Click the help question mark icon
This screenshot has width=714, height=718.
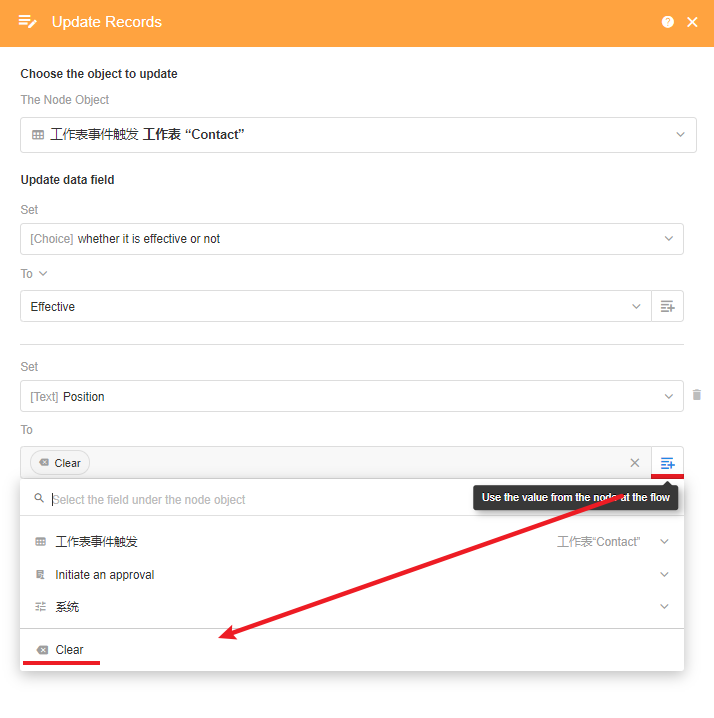point(668,22)
